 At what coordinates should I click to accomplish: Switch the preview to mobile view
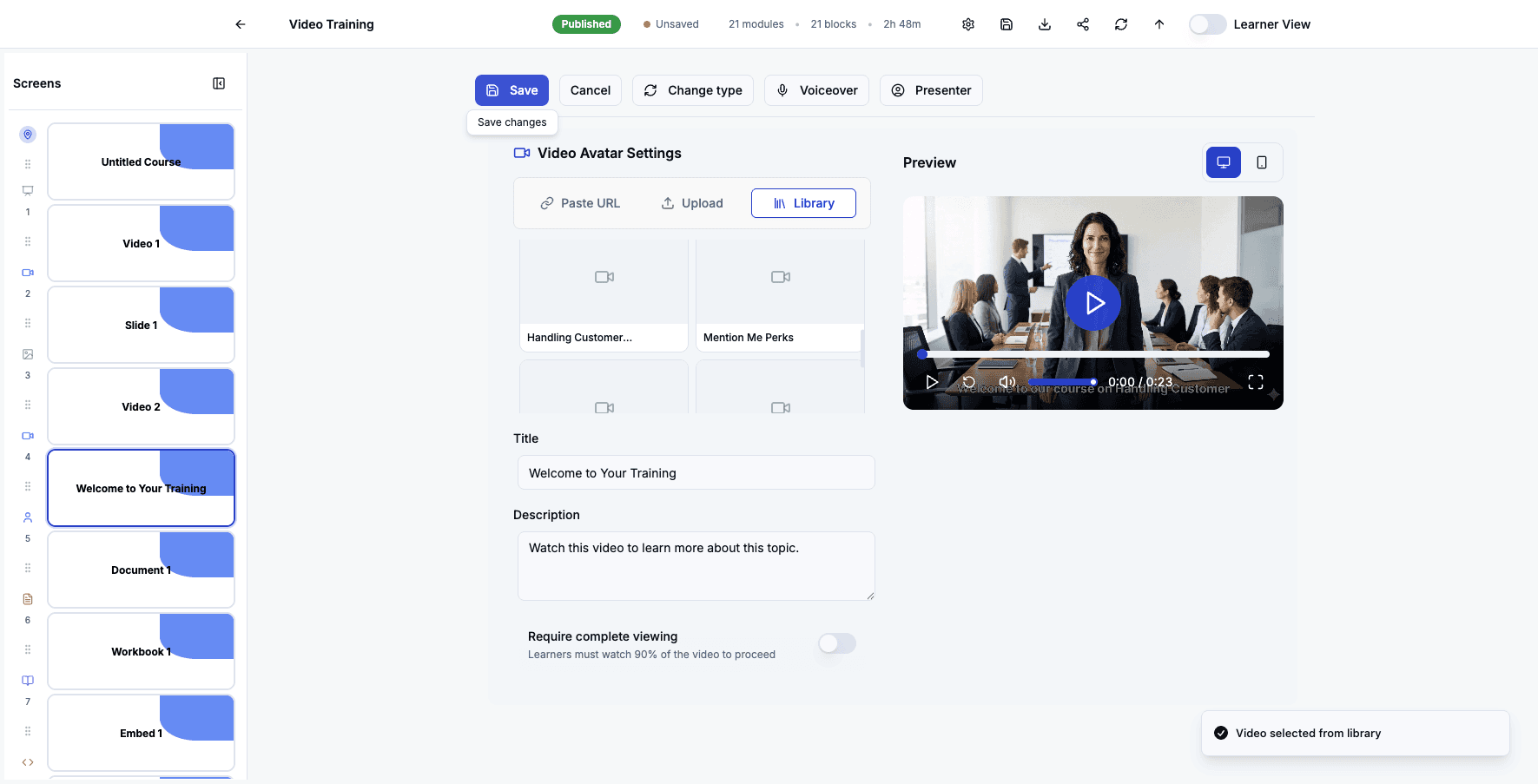pyautogui.click(x=1262, y=162)
